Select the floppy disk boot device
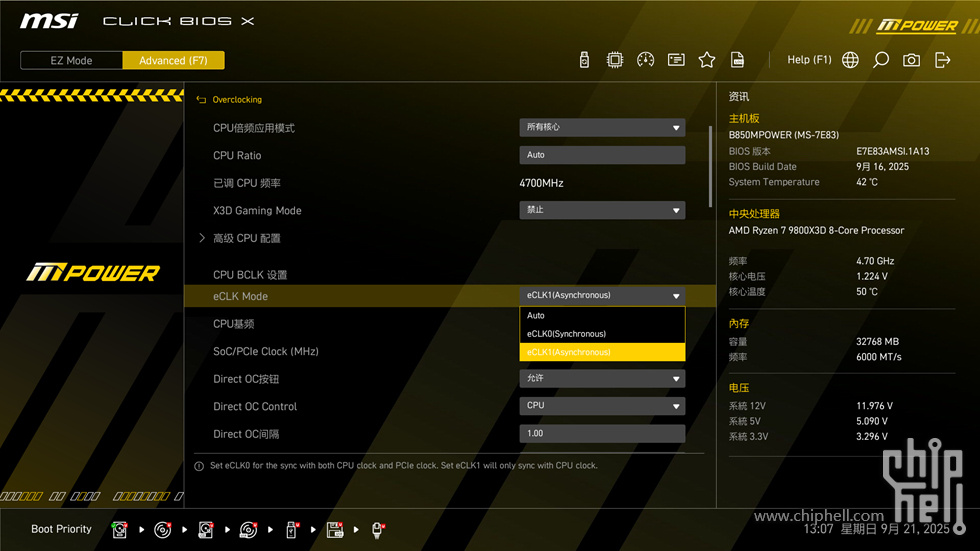Viewport: 980px width, 551px height. click(335, 530)
